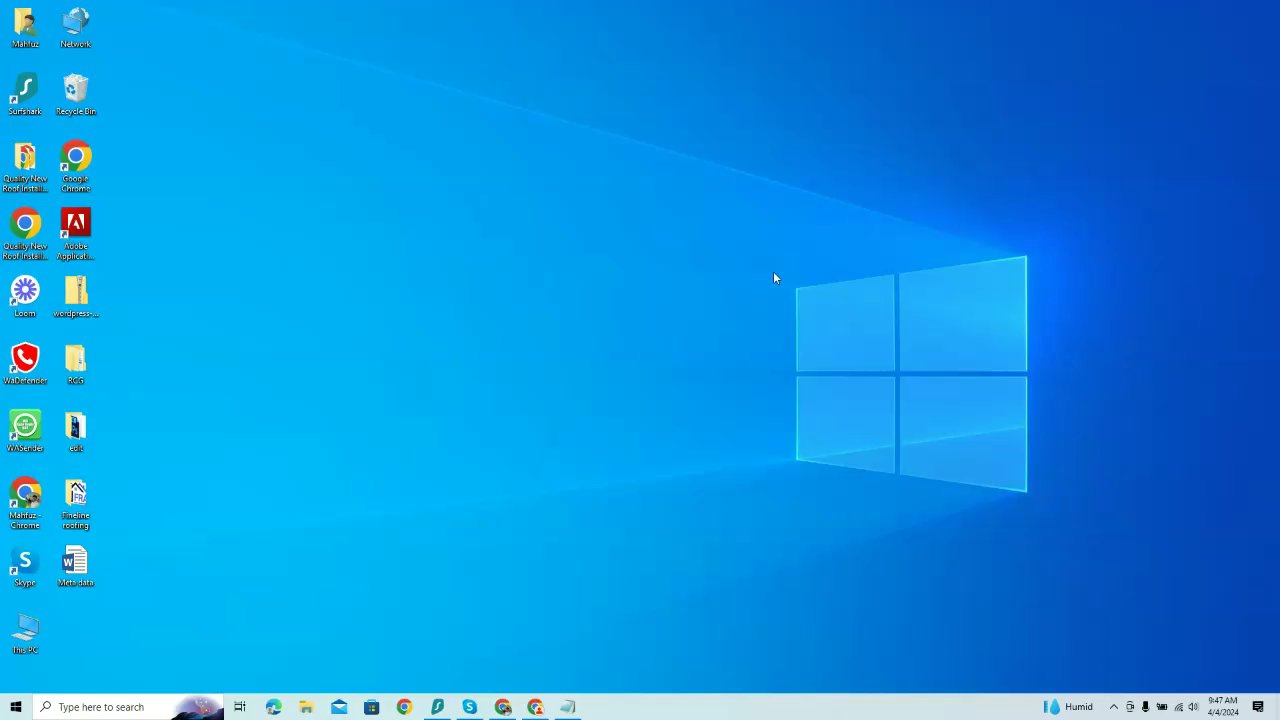Select the This PC desktop icon

pos(25,633)
